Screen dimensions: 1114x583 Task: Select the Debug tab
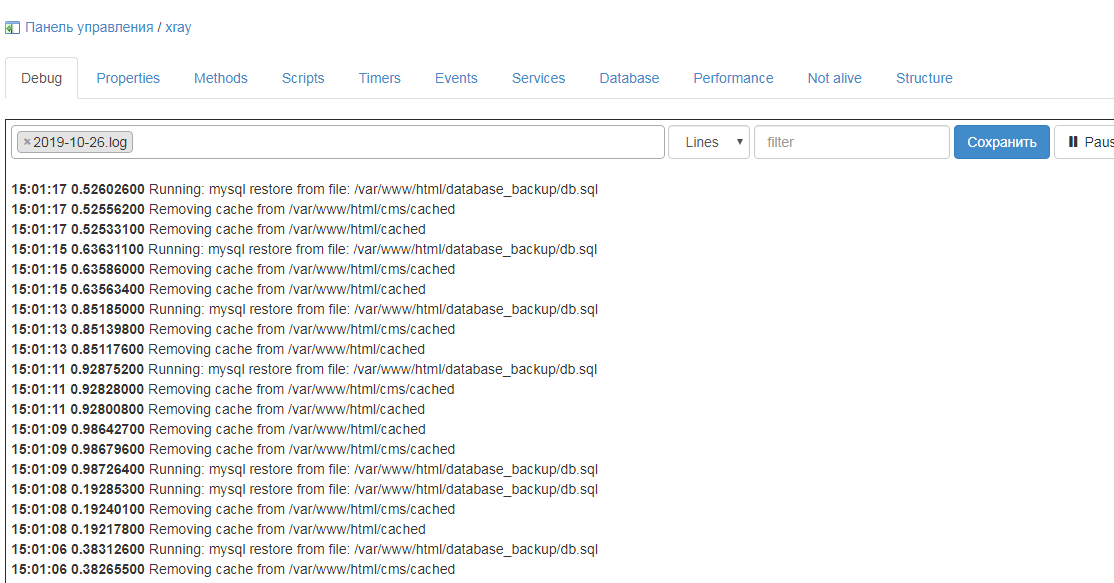click(41, 78)
